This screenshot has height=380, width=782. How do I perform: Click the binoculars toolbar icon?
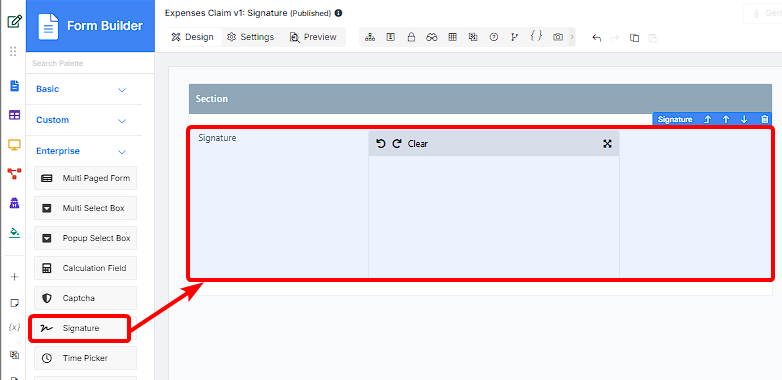click(432, 37)
